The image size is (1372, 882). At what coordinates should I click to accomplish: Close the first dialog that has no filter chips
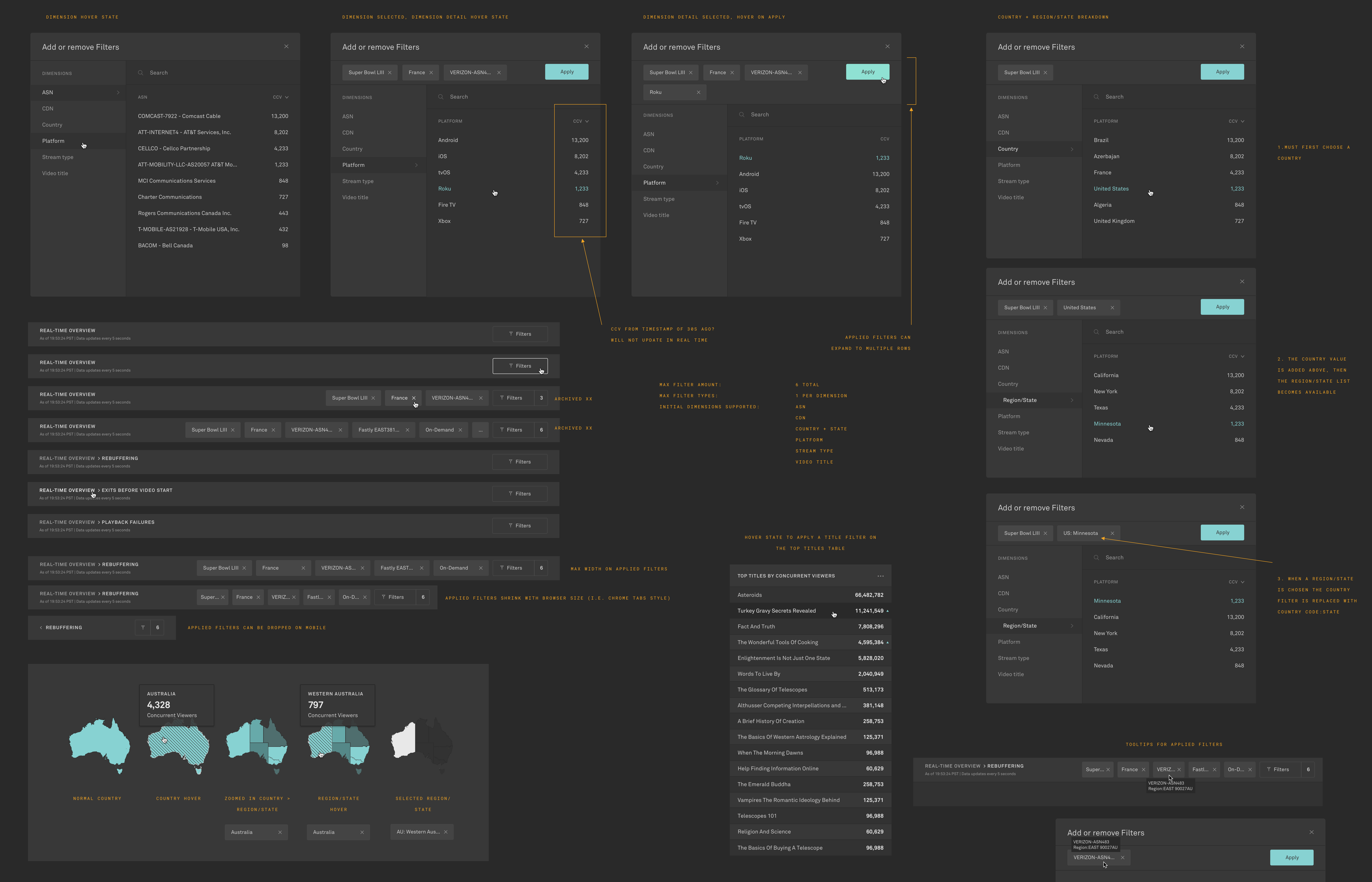(286, 46)
